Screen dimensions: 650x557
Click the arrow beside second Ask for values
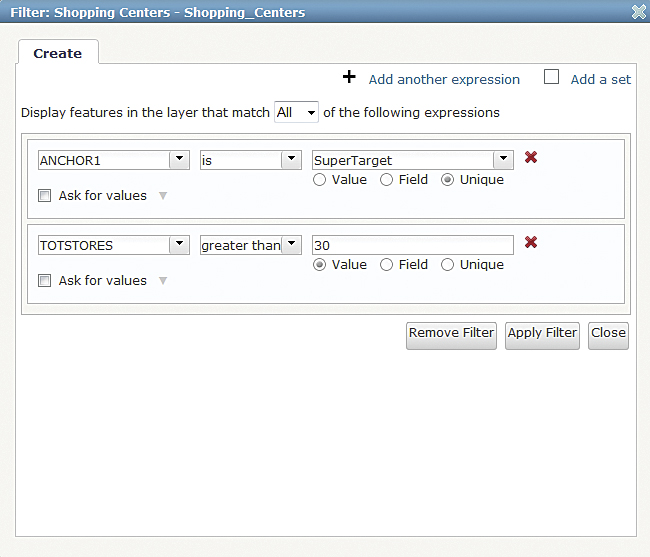click(163, 281)
